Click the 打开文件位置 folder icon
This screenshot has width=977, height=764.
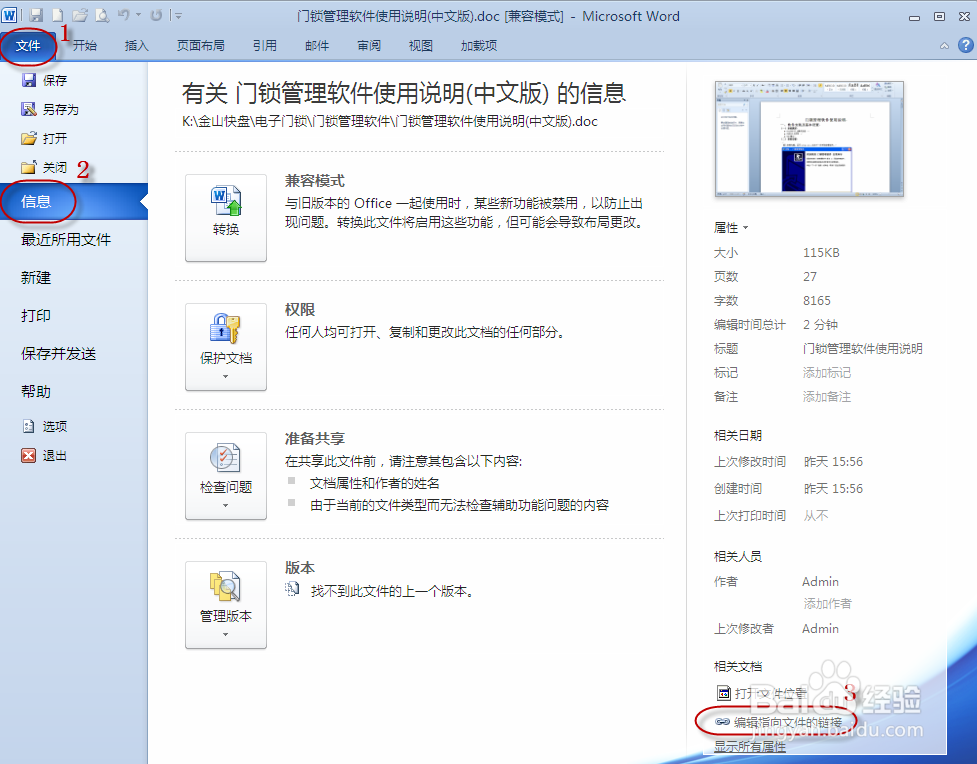point(723,693)
